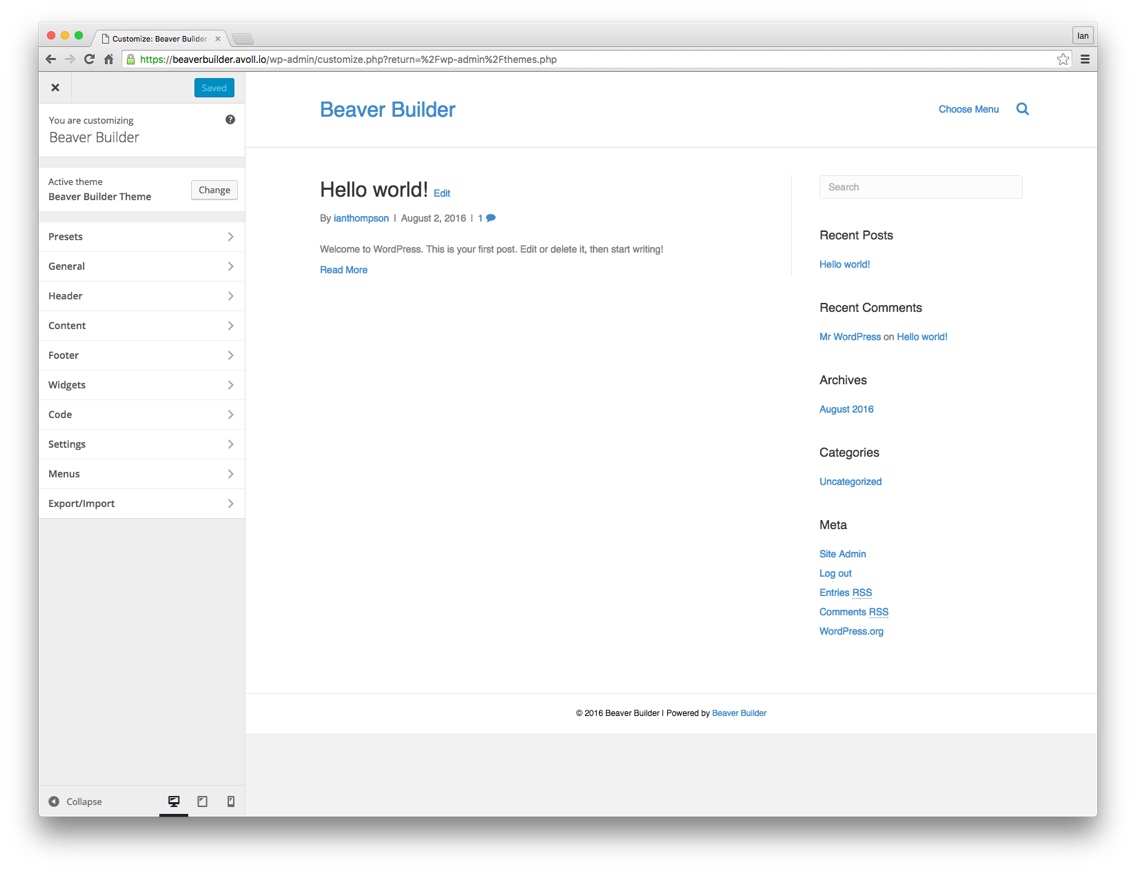Click the green padlock in address bar
Viewport: 1136px width, 871px height.
coord(131,59)
